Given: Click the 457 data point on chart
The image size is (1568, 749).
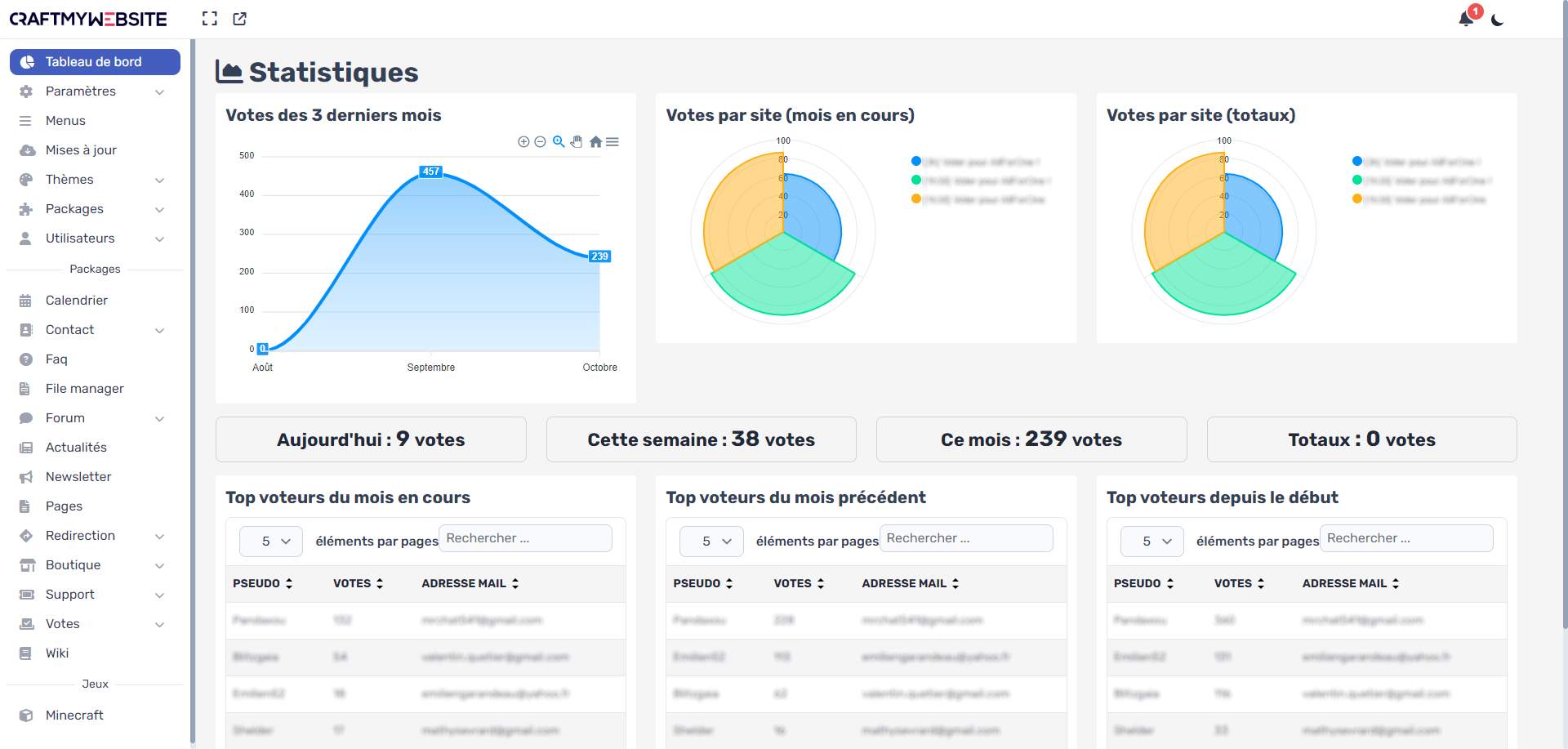Looking at the screenshot, I should pyautogui.click(x=431, y=172).
